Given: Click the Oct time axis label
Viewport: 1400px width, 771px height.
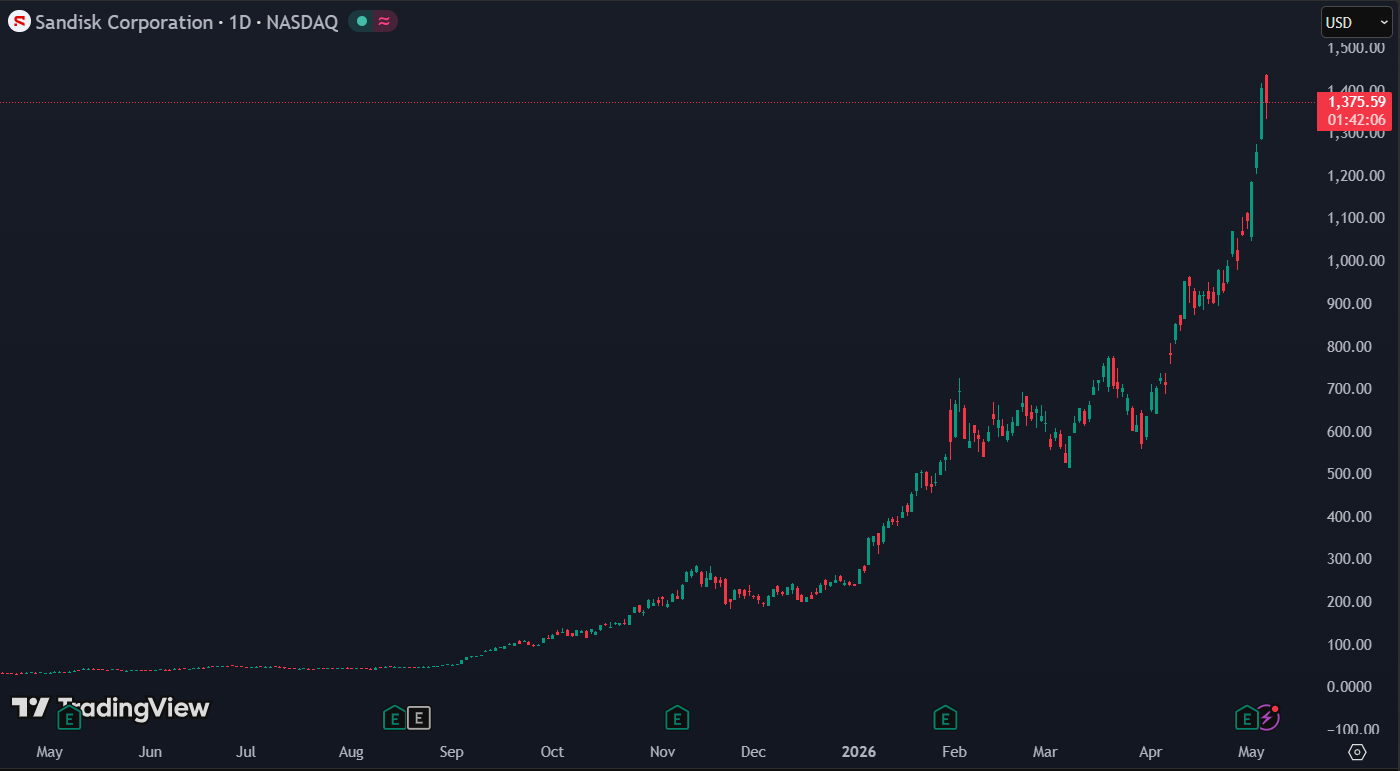Looking at the screenshot, I should click(x=552, y=752).
